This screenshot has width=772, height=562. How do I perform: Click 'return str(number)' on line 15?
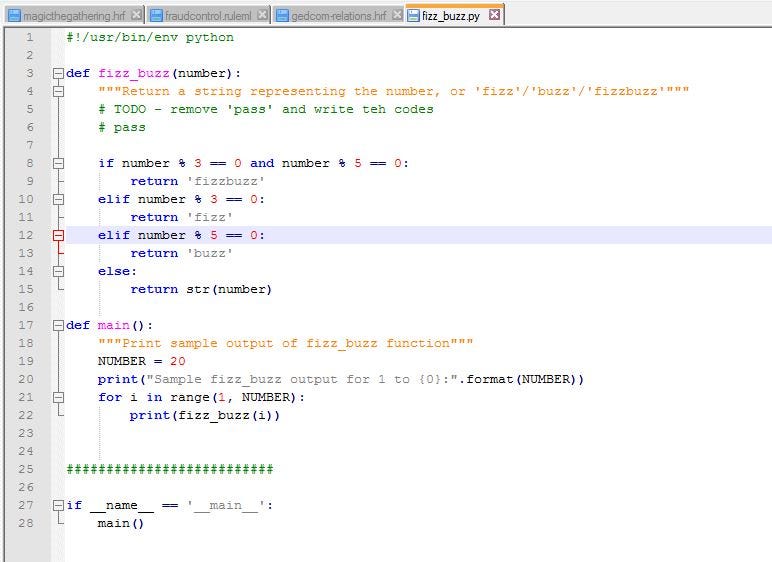(201, 289)
